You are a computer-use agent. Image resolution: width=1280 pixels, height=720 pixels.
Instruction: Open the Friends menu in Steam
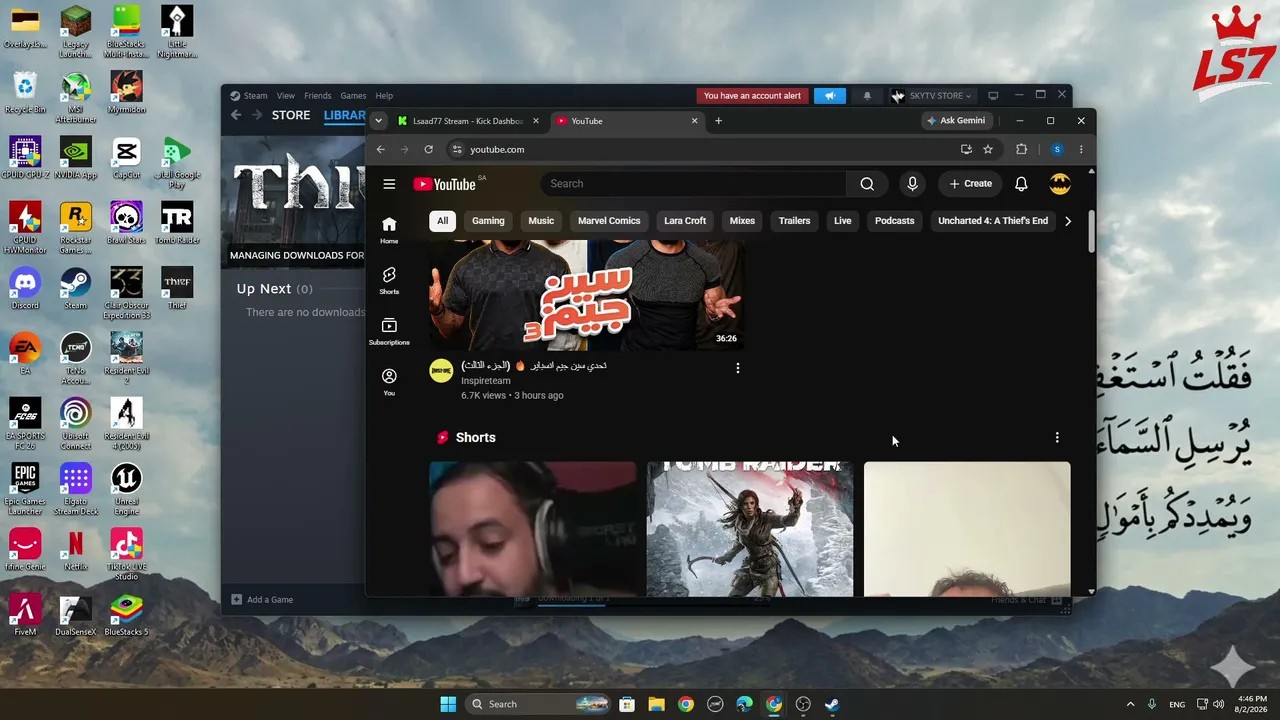pyautogui.click(x=317, y=96)
